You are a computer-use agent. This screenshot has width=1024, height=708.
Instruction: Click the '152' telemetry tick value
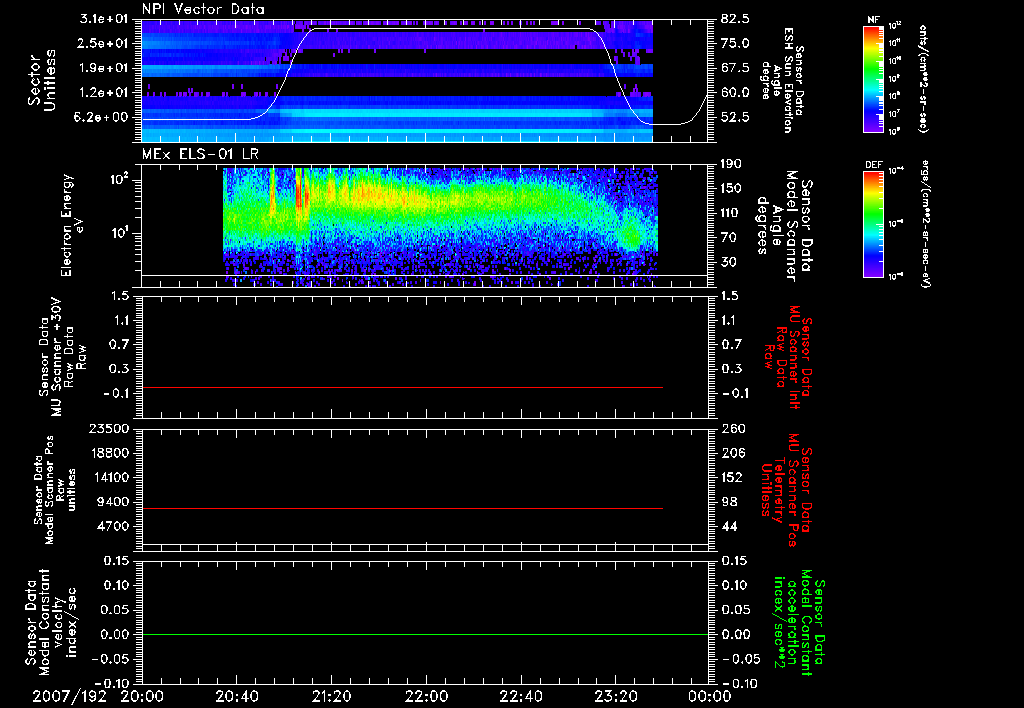(x=732, y=477)
